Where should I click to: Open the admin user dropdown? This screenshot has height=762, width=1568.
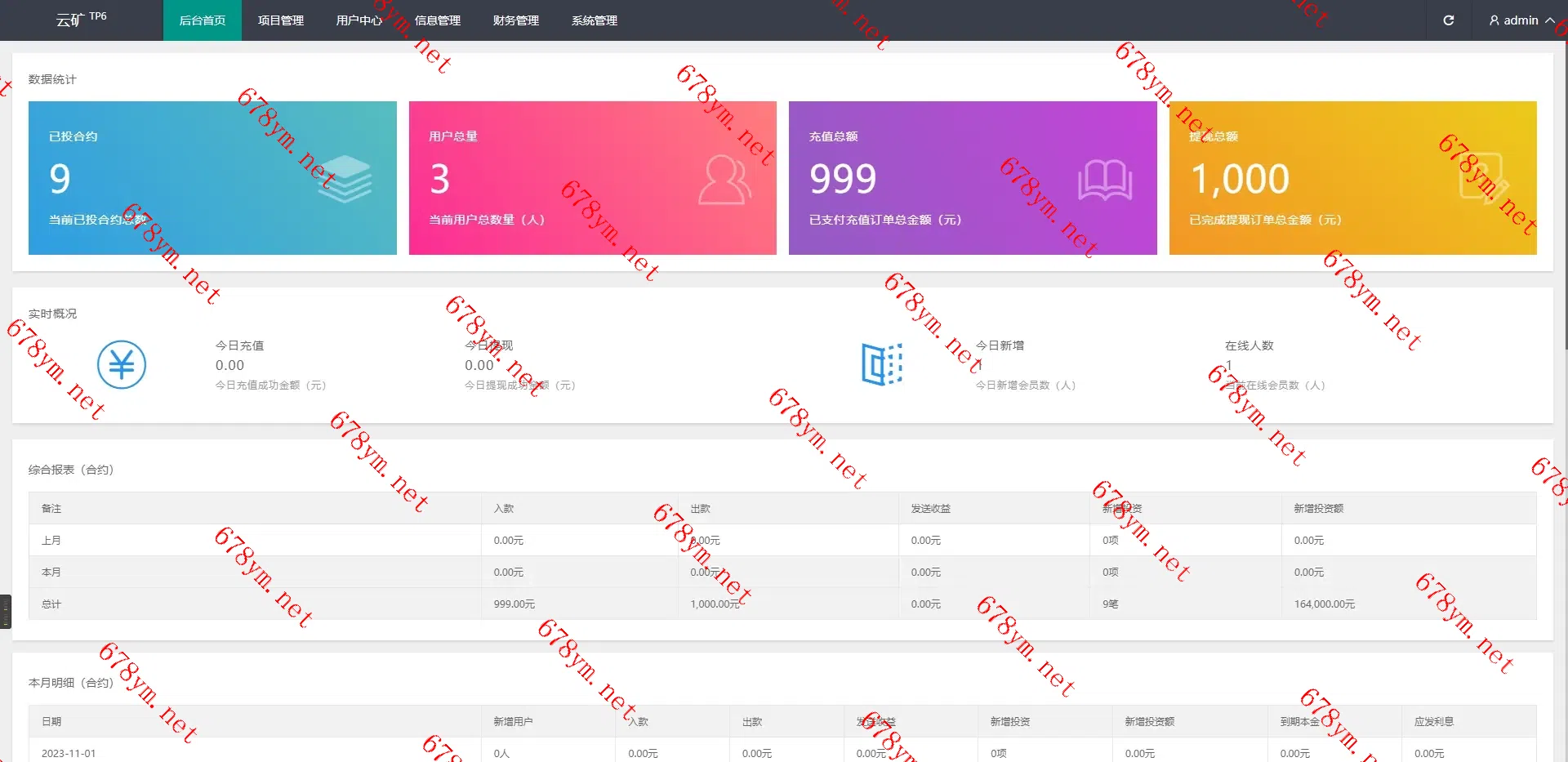pyautogui.click(x=1521, y=20)
